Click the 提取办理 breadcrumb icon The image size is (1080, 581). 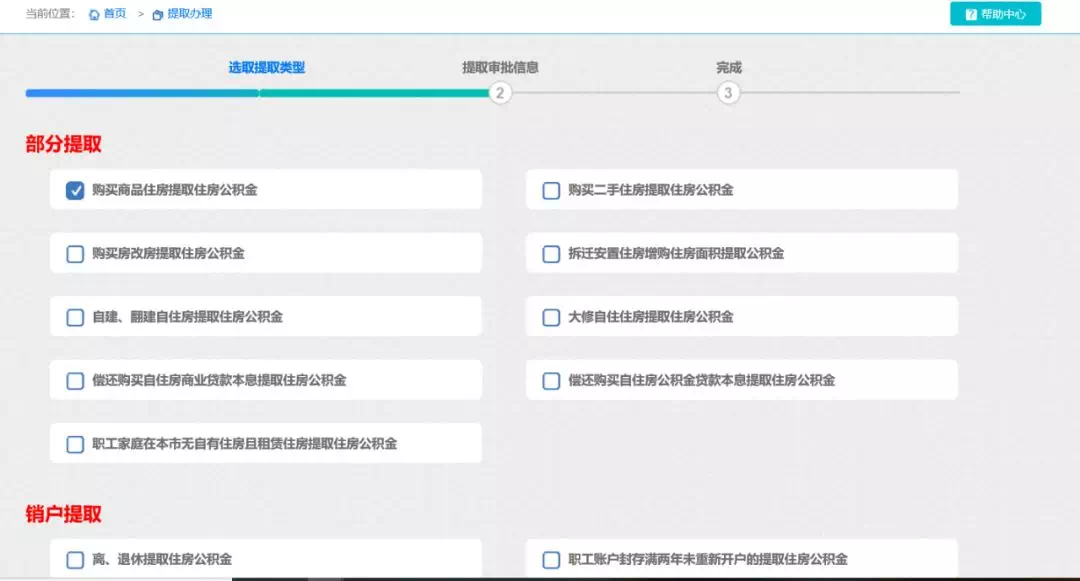point(158,14)
